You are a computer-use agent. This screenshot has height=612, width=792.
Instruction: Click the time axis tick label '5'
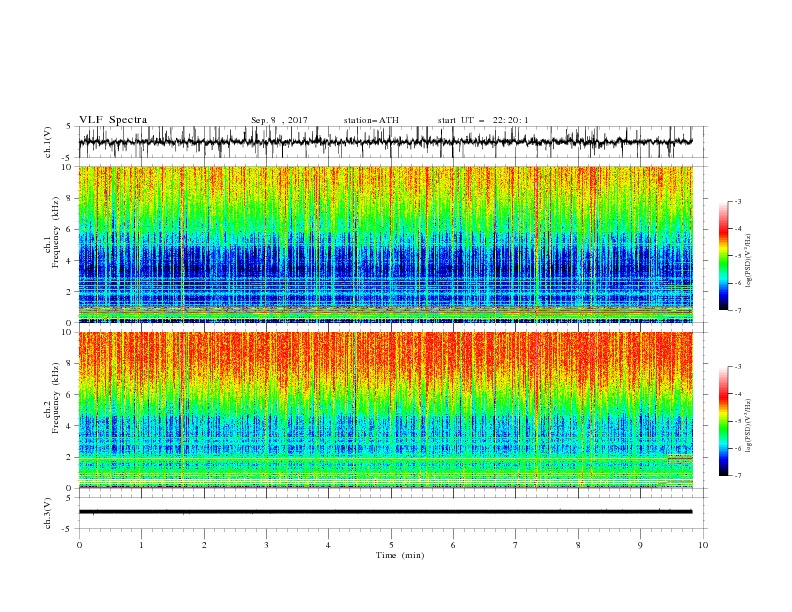pyautogui.click(x=391, y=545)
